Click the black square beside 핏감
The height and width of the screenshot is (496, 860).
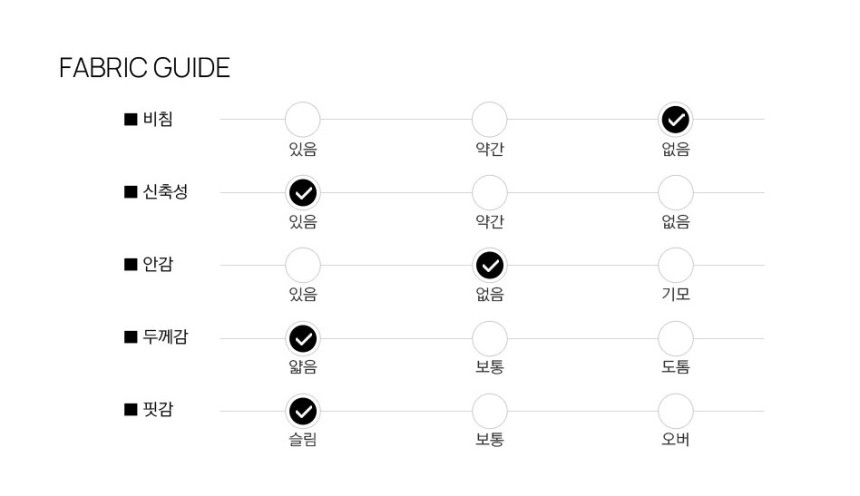point(131,409)
